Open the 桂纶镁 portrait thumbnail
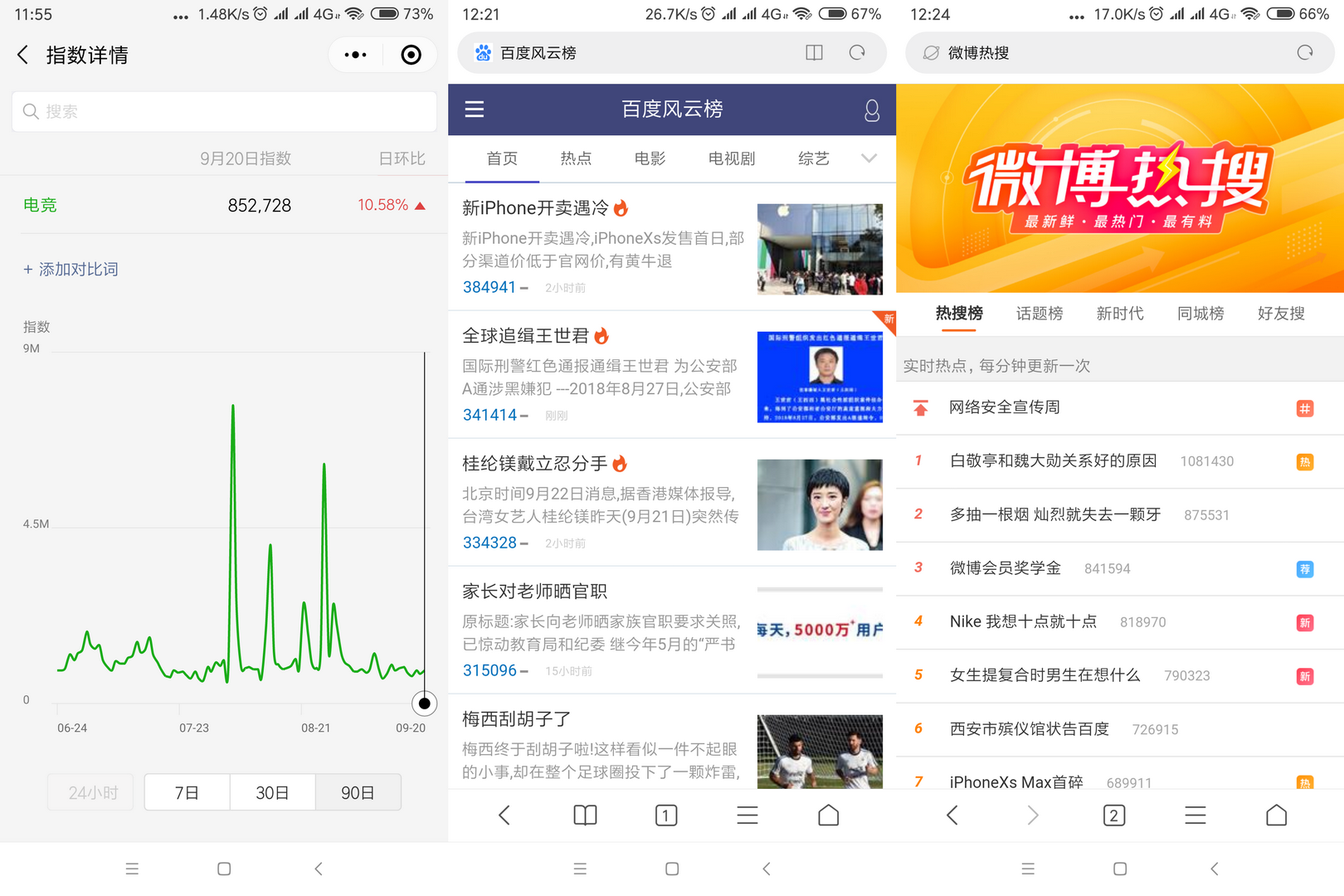This screenshot has height=896, width=1344. 820,504
